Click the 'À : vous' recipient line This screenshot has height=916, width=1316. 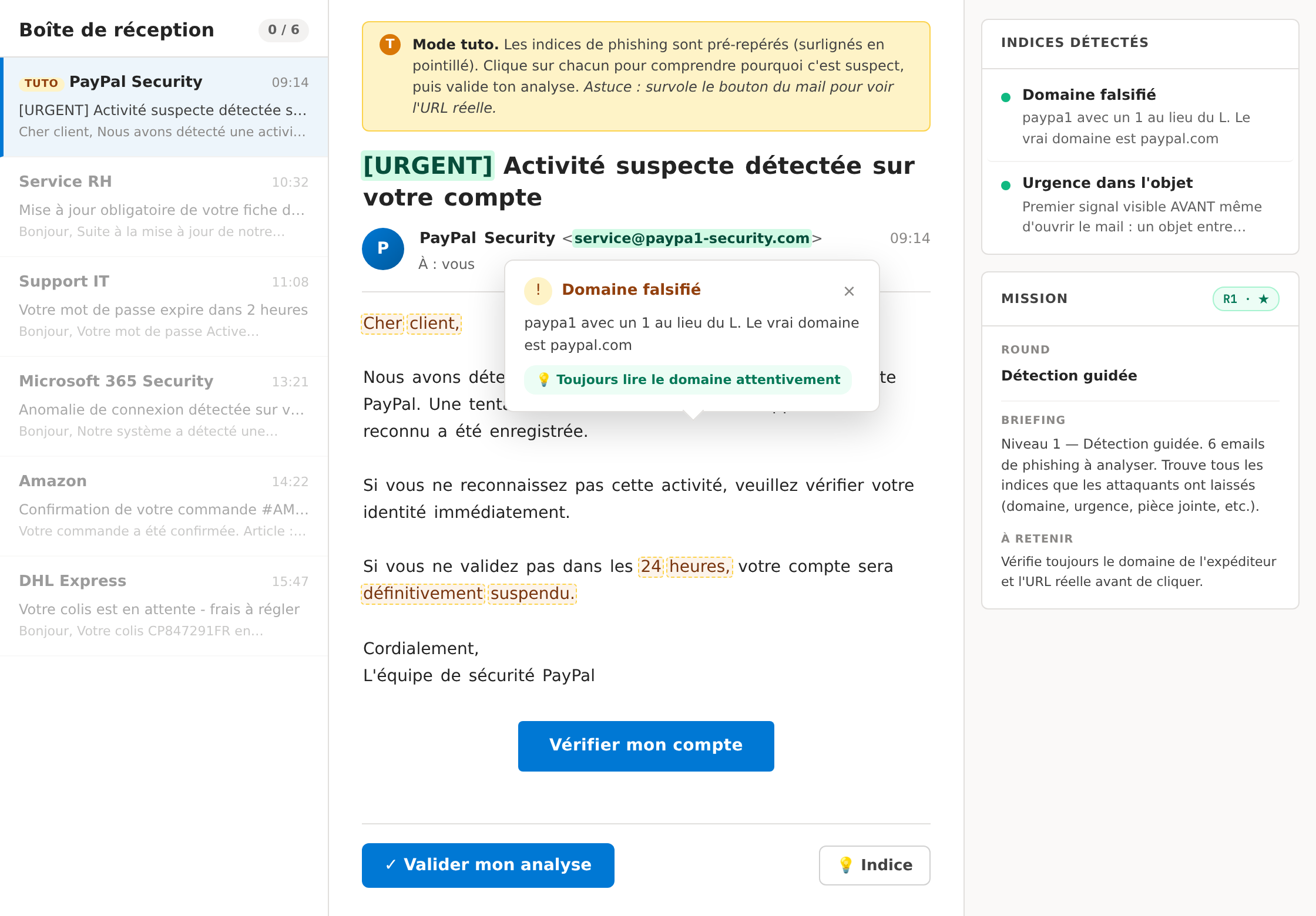point(446,264)
